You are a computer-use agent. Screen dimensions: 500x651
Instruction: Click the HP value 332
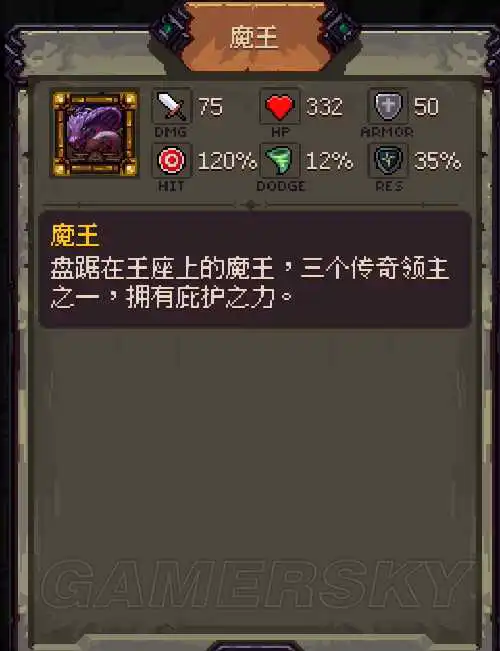pos(324,107)
